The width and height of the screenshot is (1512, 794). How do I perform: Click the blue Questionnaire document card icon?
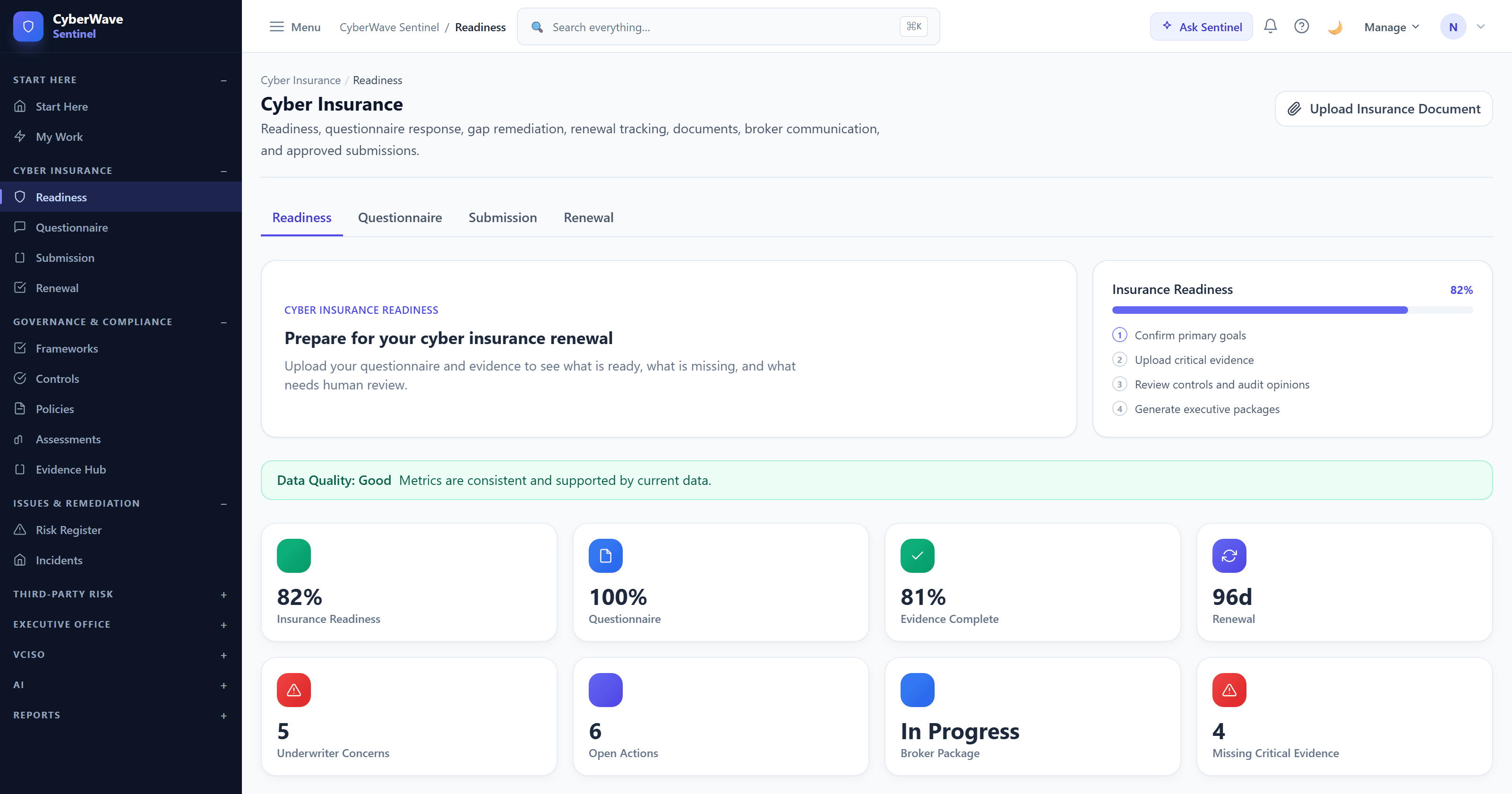606,556
